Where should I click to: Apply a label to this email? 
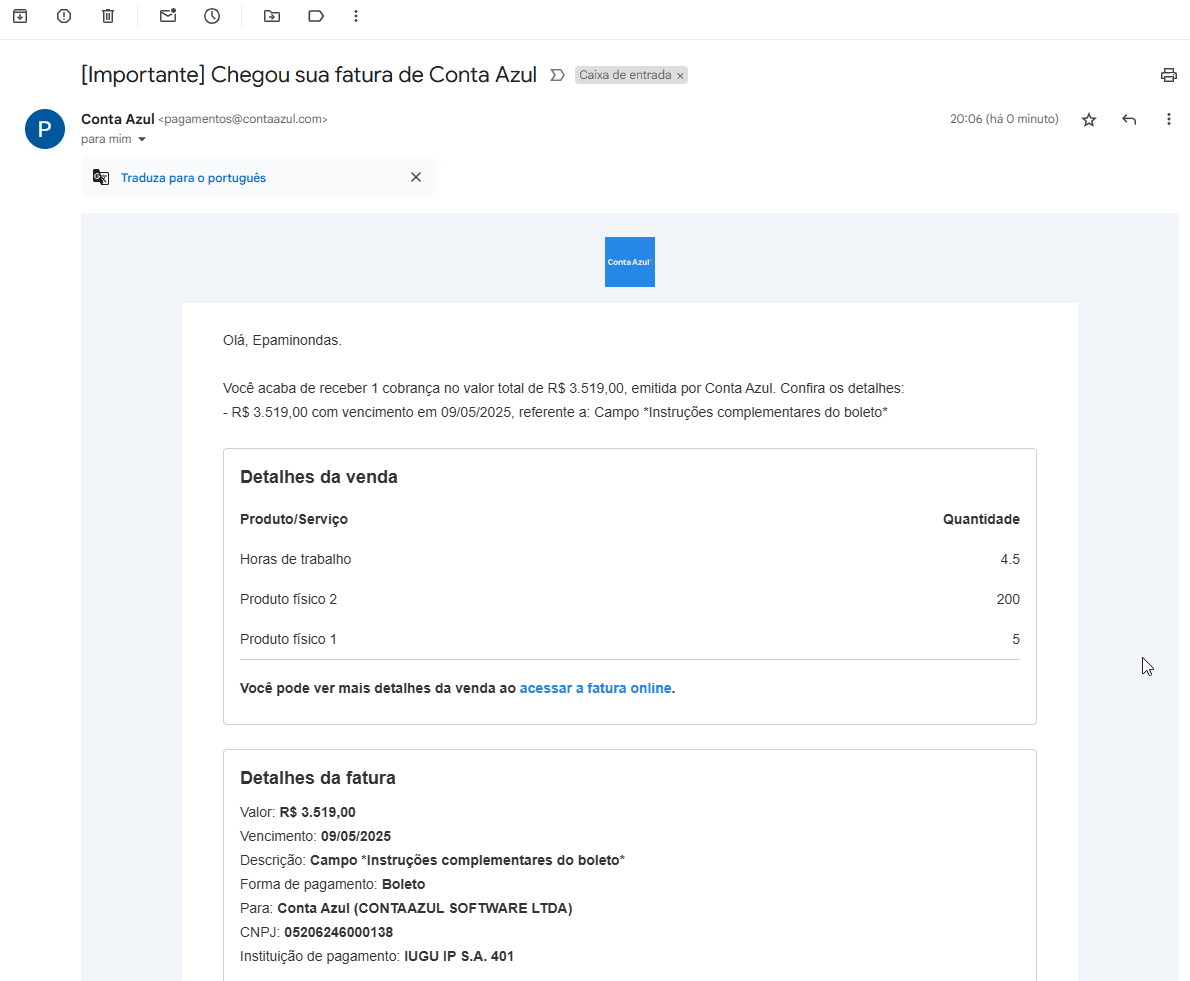315,16
